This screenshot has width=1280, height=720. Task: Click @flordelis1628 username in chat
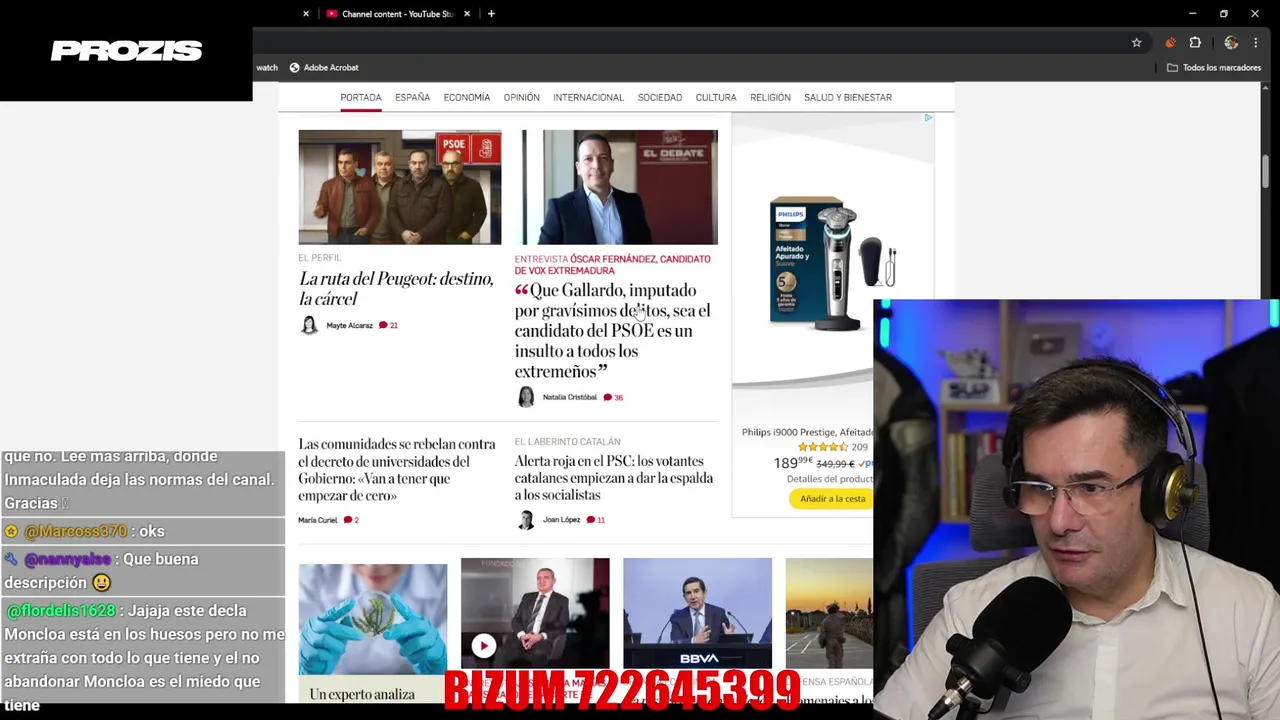(61, 611)
